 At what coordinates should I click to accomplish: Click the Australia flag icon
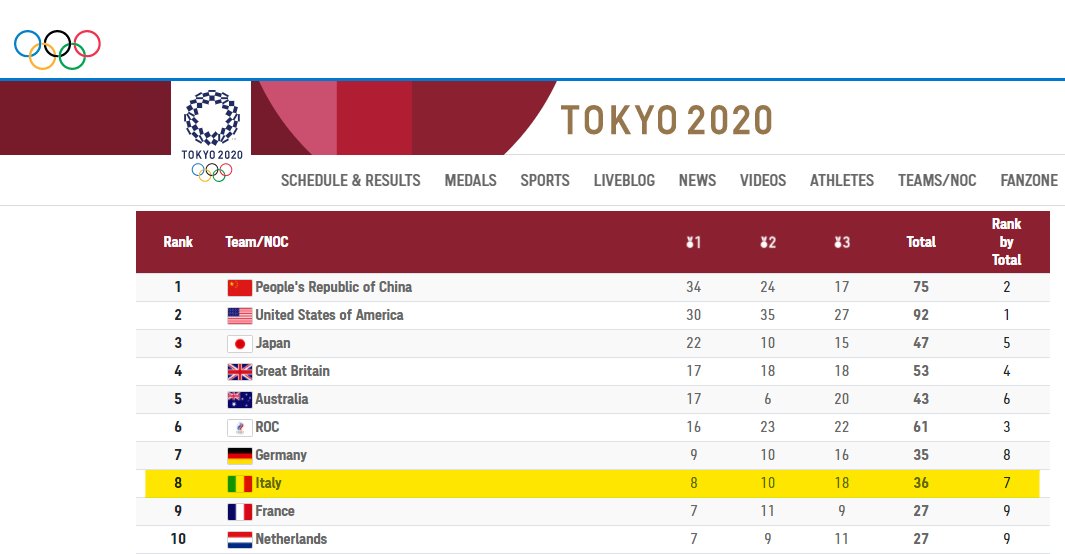(x=240, y=400)
